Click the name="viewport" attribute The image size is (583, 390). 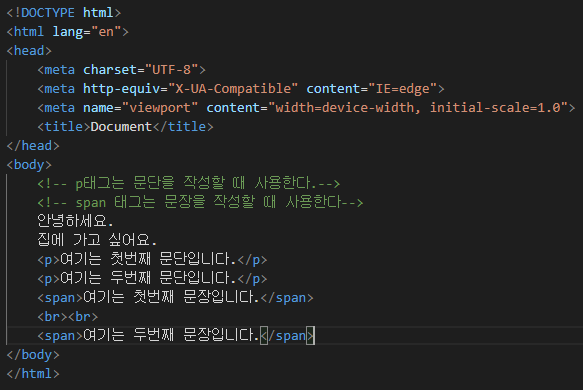click(x=141, y=108)
